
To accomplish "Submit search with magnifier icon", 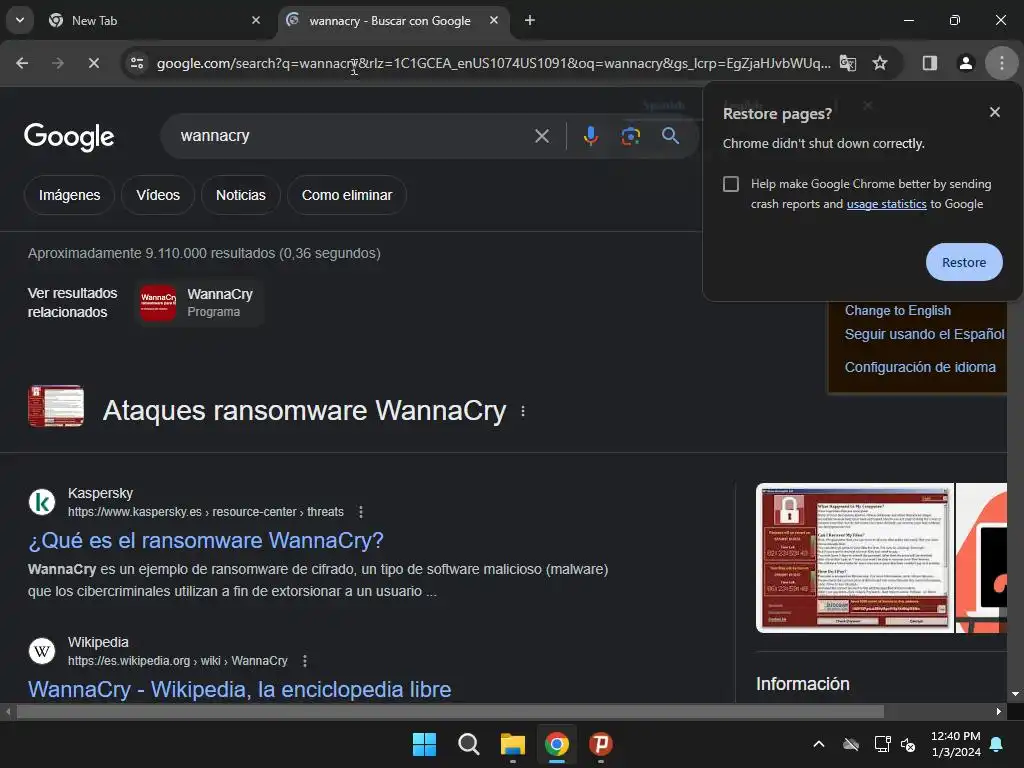I will tap(670, 136).
